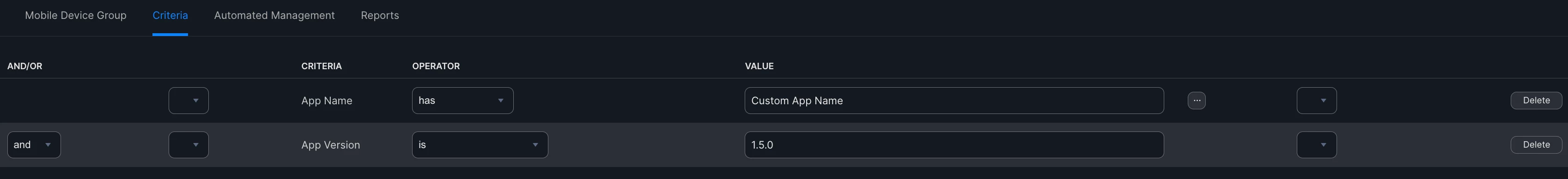Expand opening parenthesis dropdown in App Name row
Viewport: 1568px width, 179px height.
point(188,101)
